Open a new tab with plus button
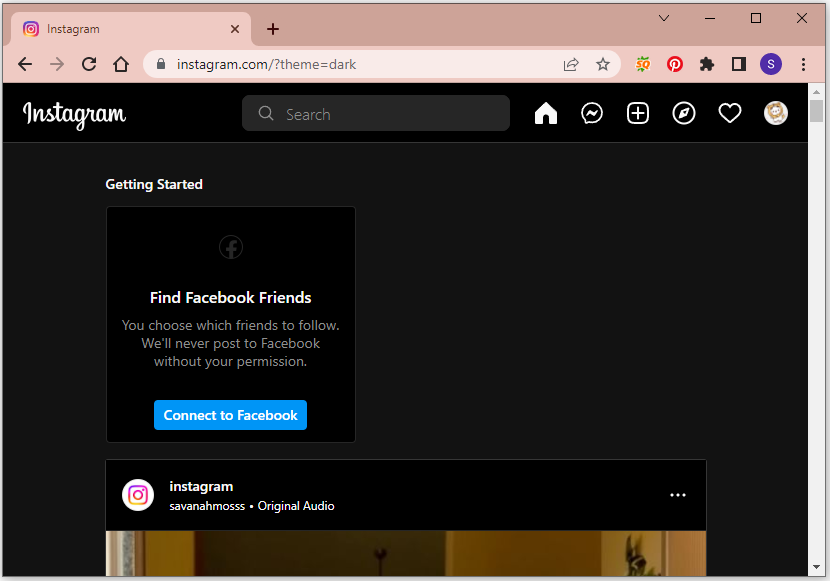This screenshot has height=581, width=830. coord(273,29)
